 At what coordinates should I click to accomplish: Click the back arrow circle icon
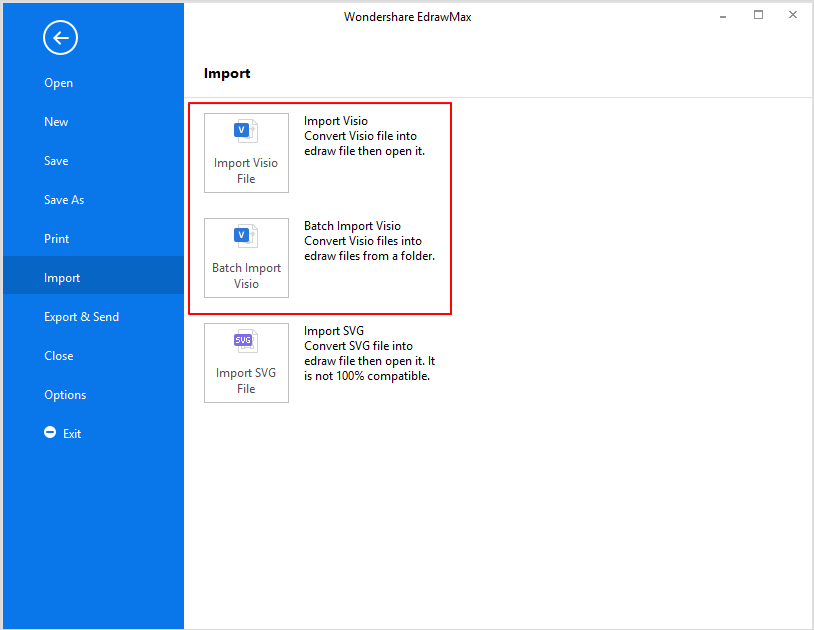coord(60,37)
